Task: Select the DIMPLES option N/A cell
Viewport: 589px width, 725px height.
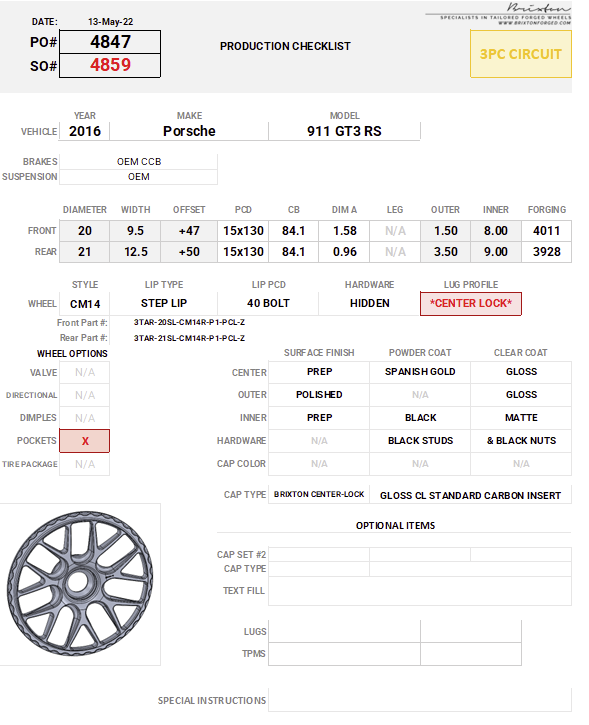Action: point(85,418)
